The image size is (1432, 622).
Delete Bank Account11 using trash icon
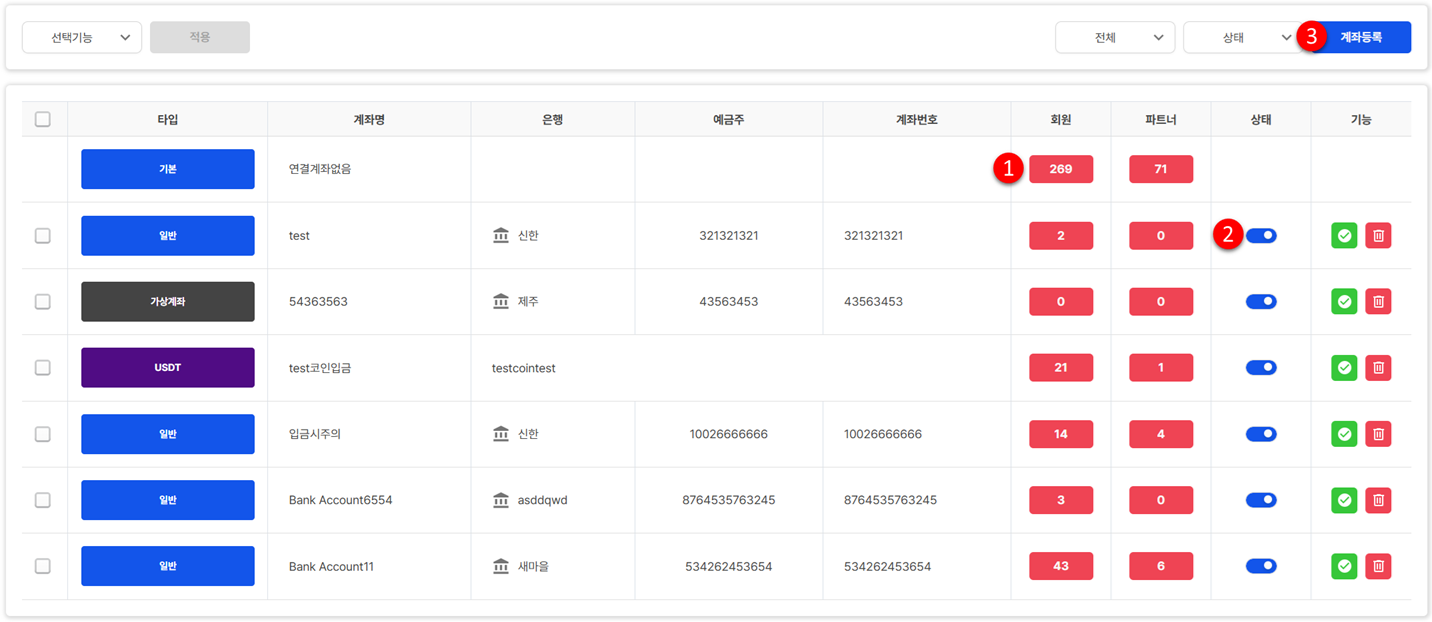1378,566
